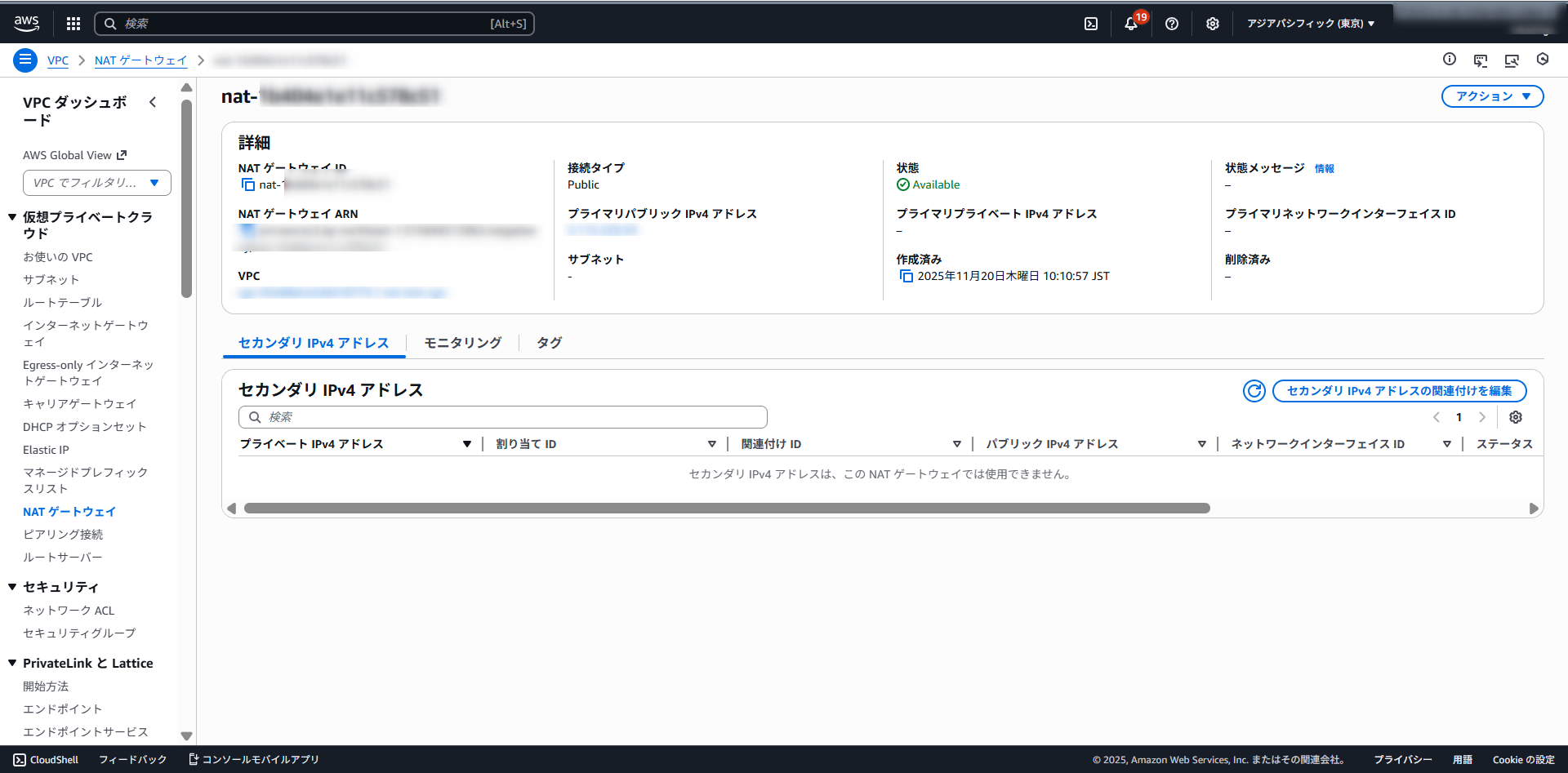Viewport: 1568px width, 773px height.
Task: Copy the NAT gateway ID
Action: coord(248,185)
